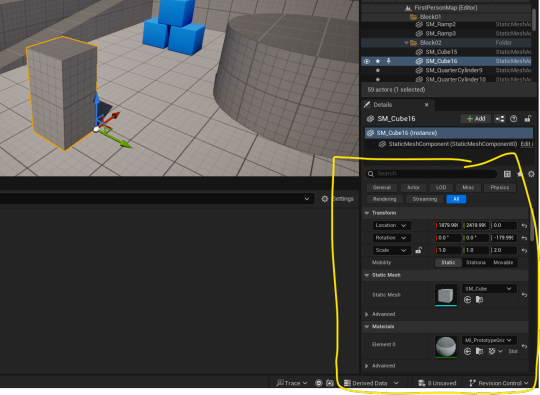Select the Rendering filter tab
The height and width of the screenshot is (395, 540).
pos(384,199)
